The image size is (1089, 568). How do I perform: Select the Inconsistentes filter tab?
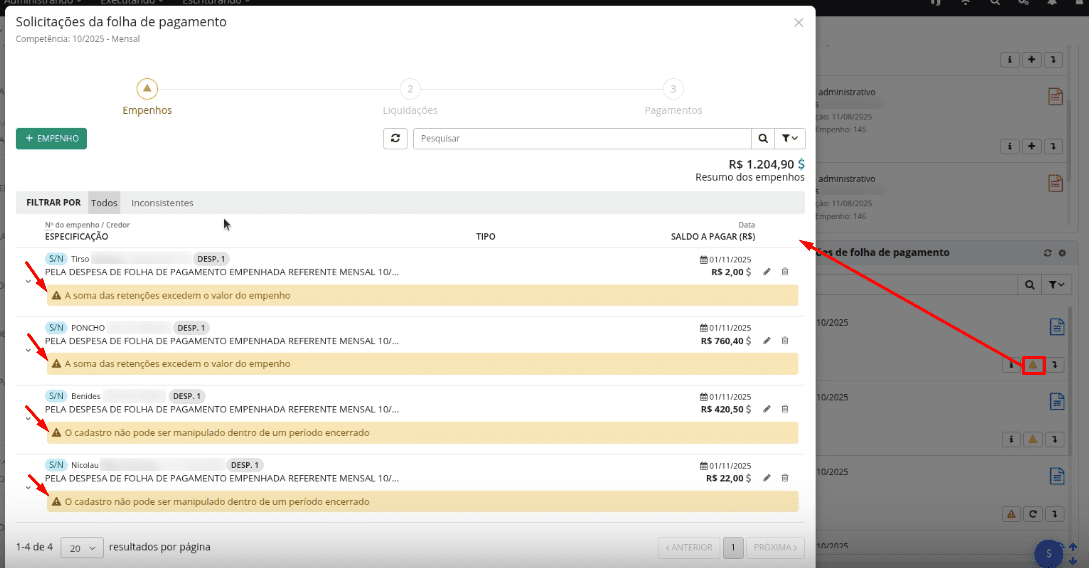point(162,203)
